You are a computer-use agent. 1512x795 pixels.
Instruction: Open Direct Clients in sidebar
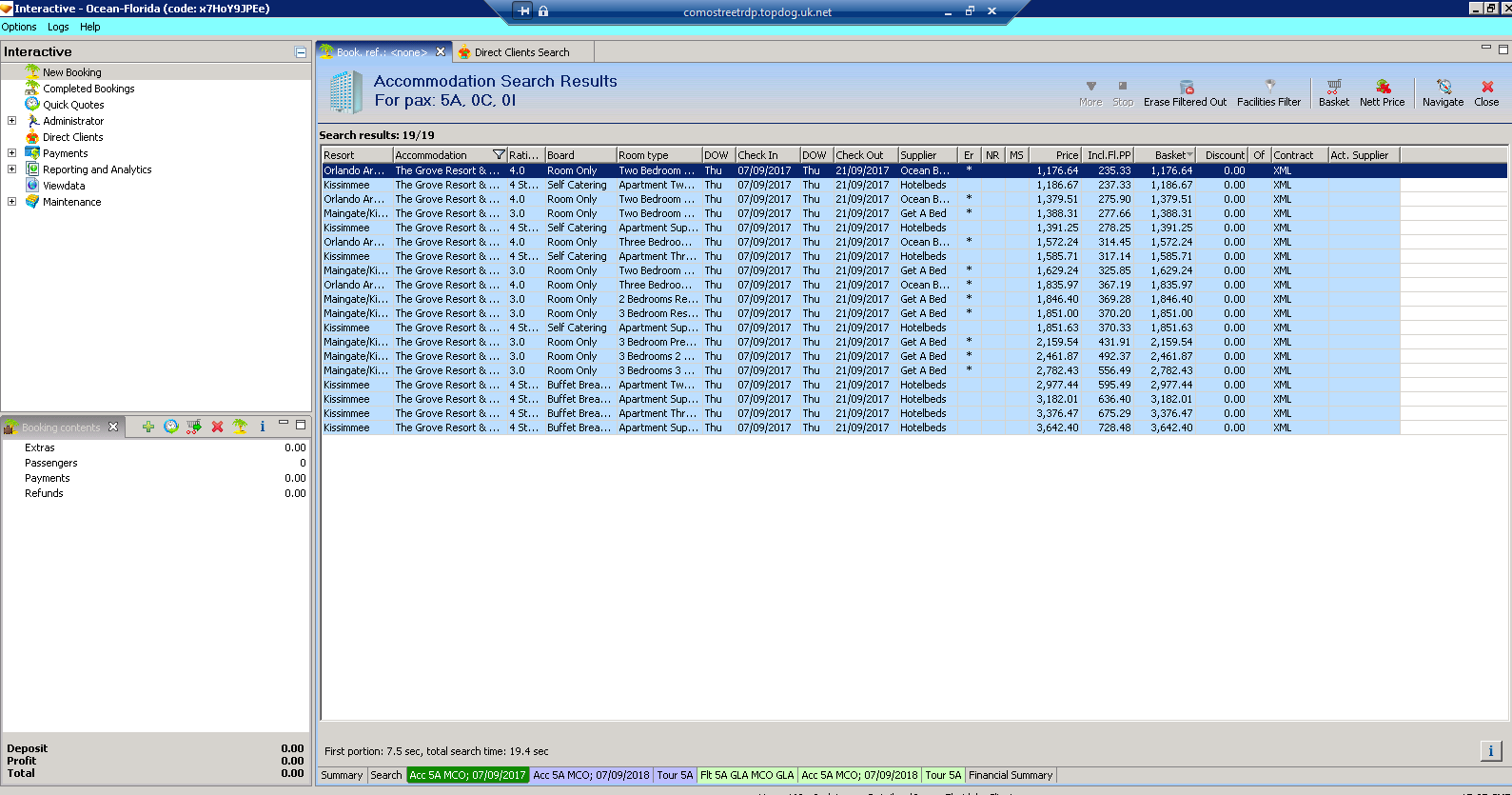pos(72,137)
